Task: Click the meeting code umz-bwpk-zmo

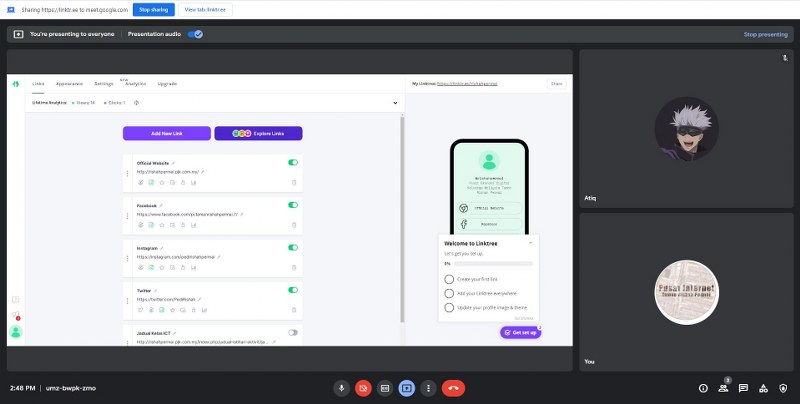Action: [70, 388]
